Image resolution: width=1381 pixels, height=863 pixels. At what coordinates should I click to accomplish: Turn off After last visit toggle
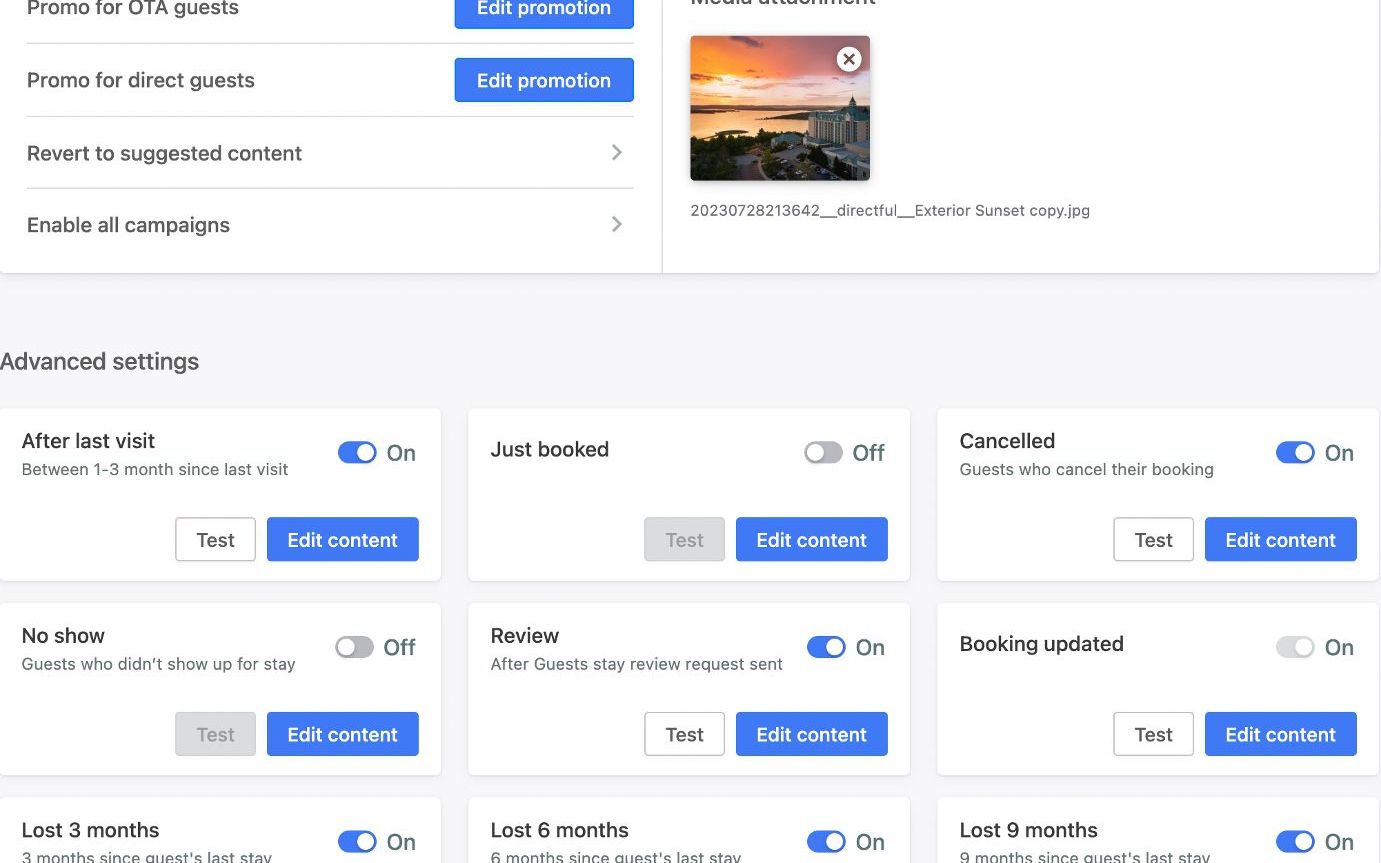pyautogui.click(x=357, y=453)
